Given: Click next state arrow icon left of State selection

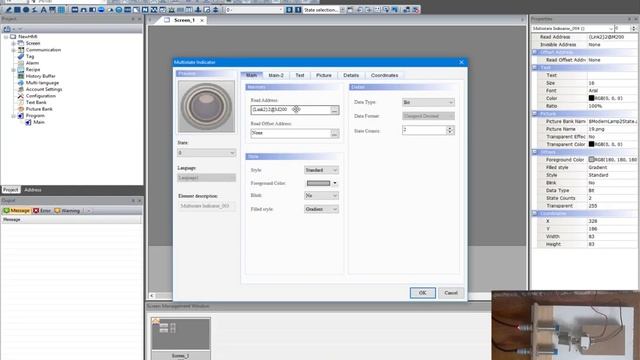Looking at the screenshot, I should tap(298, 9).
